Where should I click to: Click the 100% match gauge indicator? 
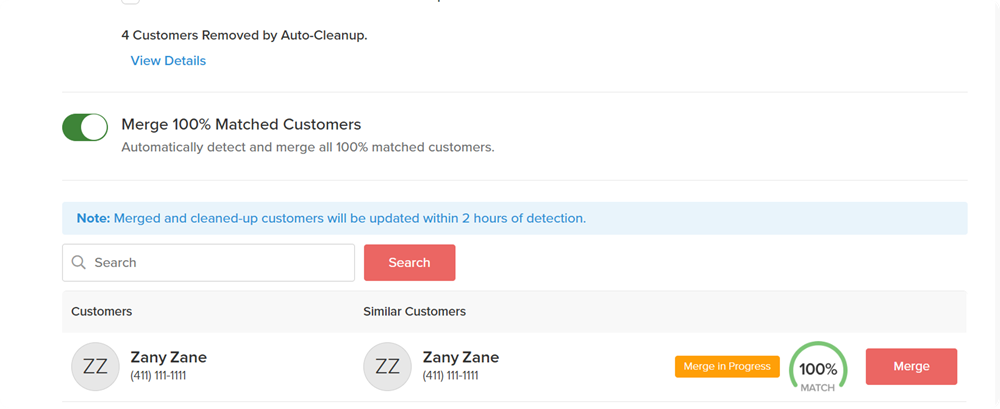pyautogui.click(x=818, y=367)
